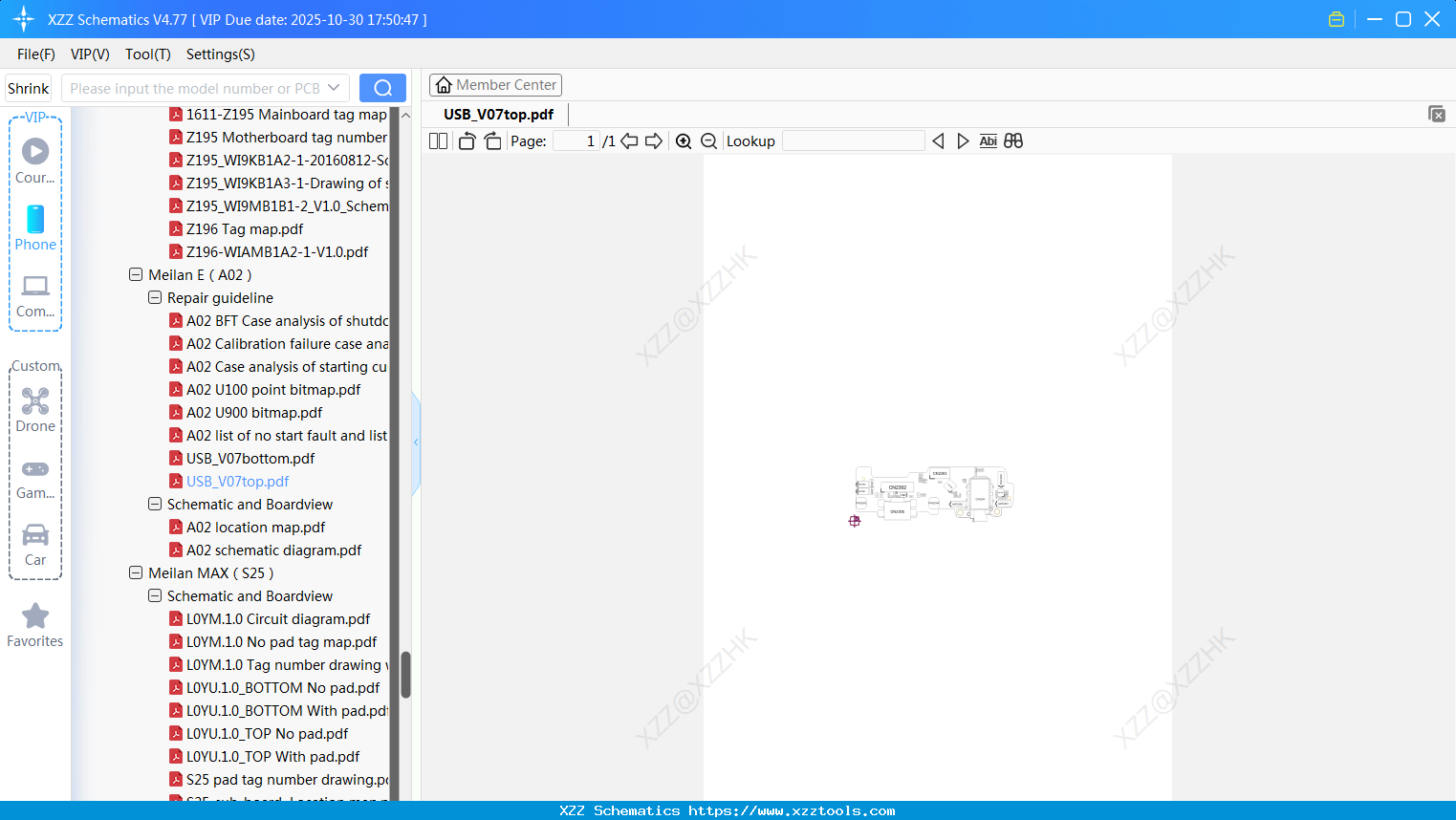The height and width of the screenshot is (820, 1456).
Task: Open L0YU.1.0_TOP With pad.pdf
Action: pos(273,757)
